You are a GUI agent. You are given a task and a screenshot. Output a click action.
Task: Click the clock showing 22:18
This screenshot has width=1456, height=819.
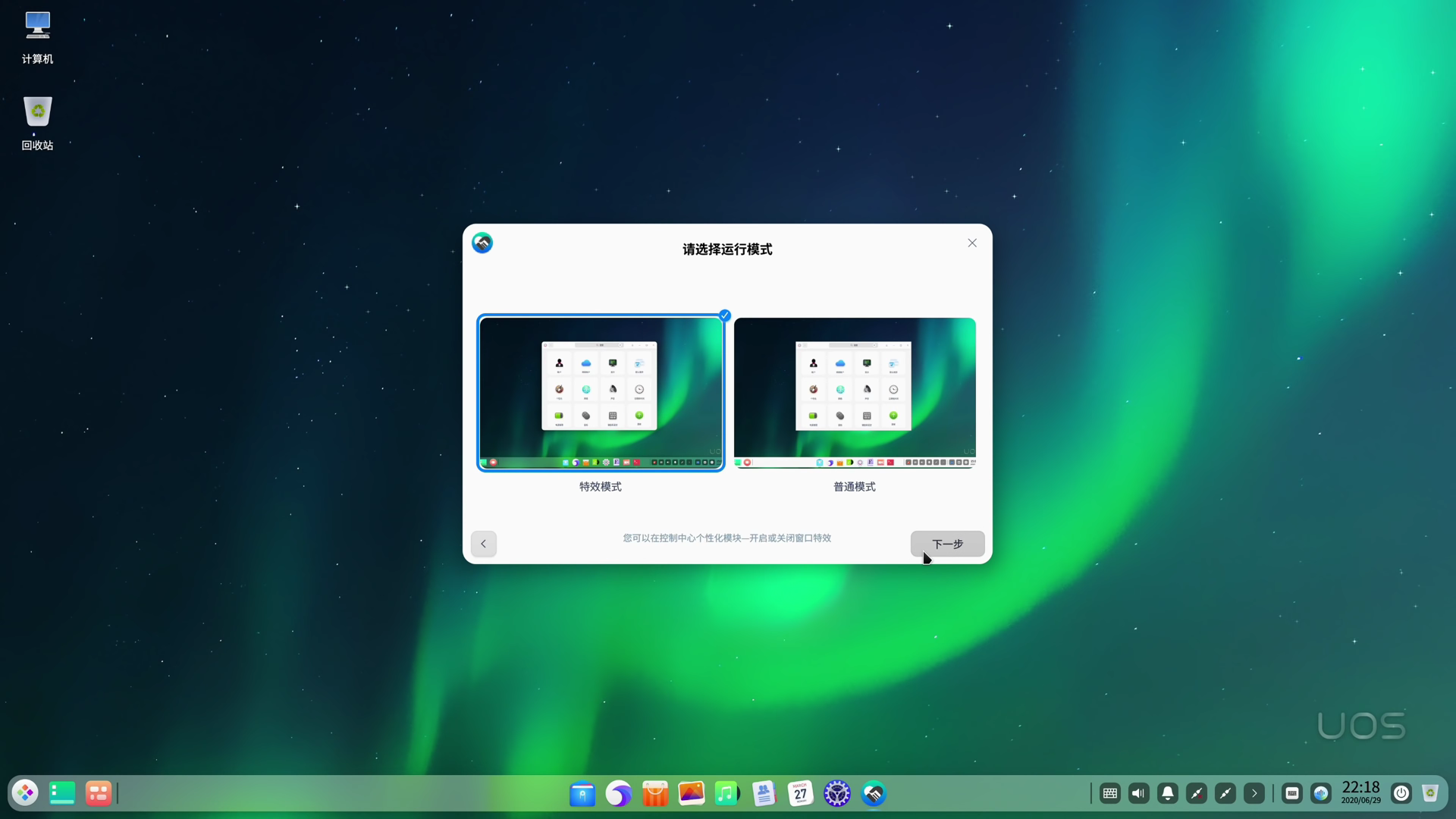pos(1361,792)
